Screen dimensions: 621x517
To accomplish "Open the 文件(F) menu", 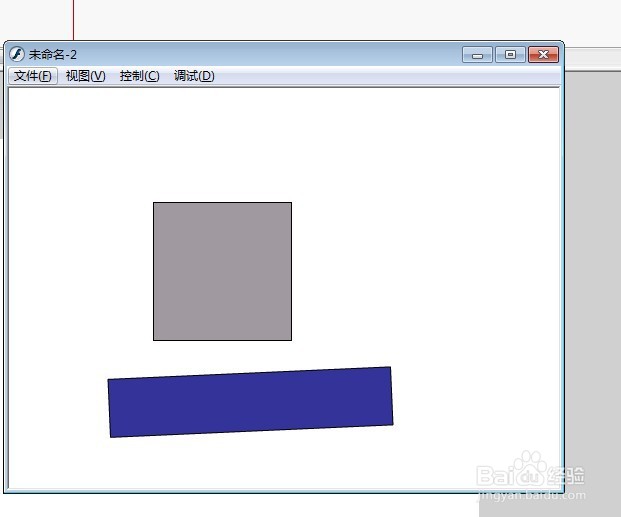I will [33, 76].
